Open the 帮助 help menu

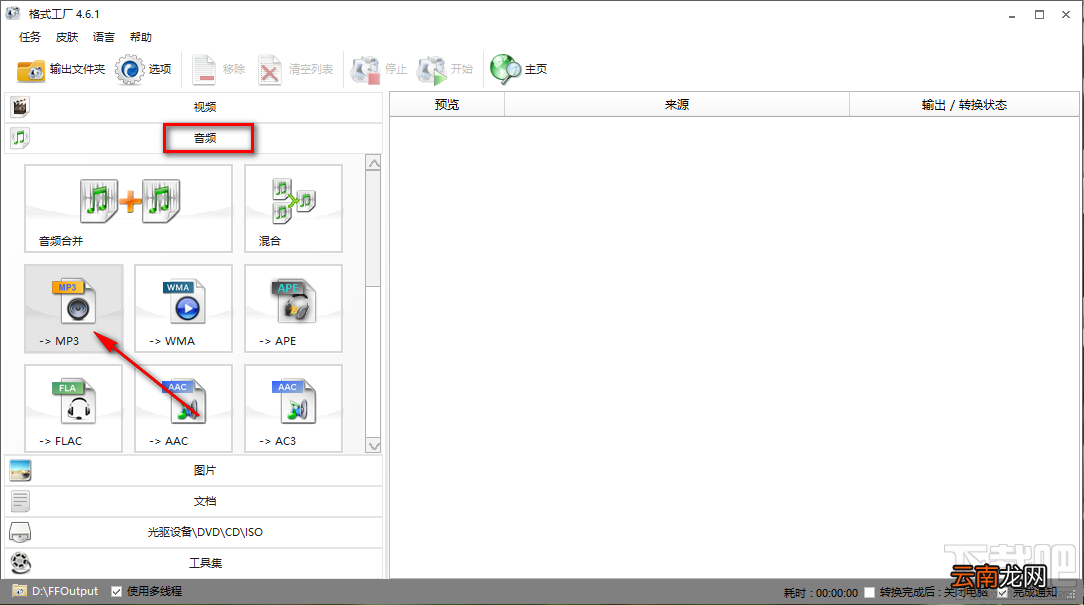pyautogui.click(x=141, y=37)
